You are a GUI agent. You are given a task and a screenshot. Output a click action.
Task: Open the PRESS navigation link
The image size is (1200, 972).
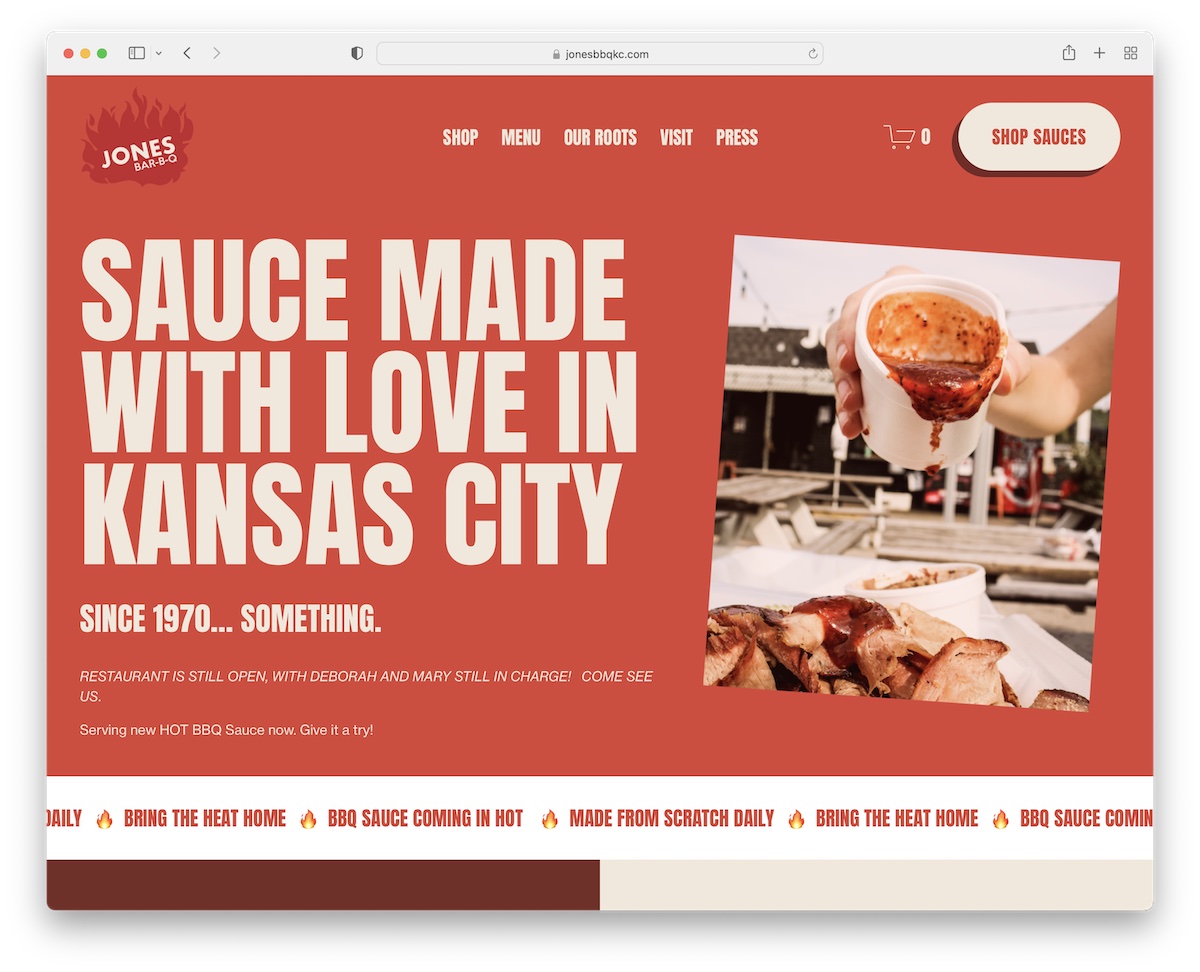737,137
